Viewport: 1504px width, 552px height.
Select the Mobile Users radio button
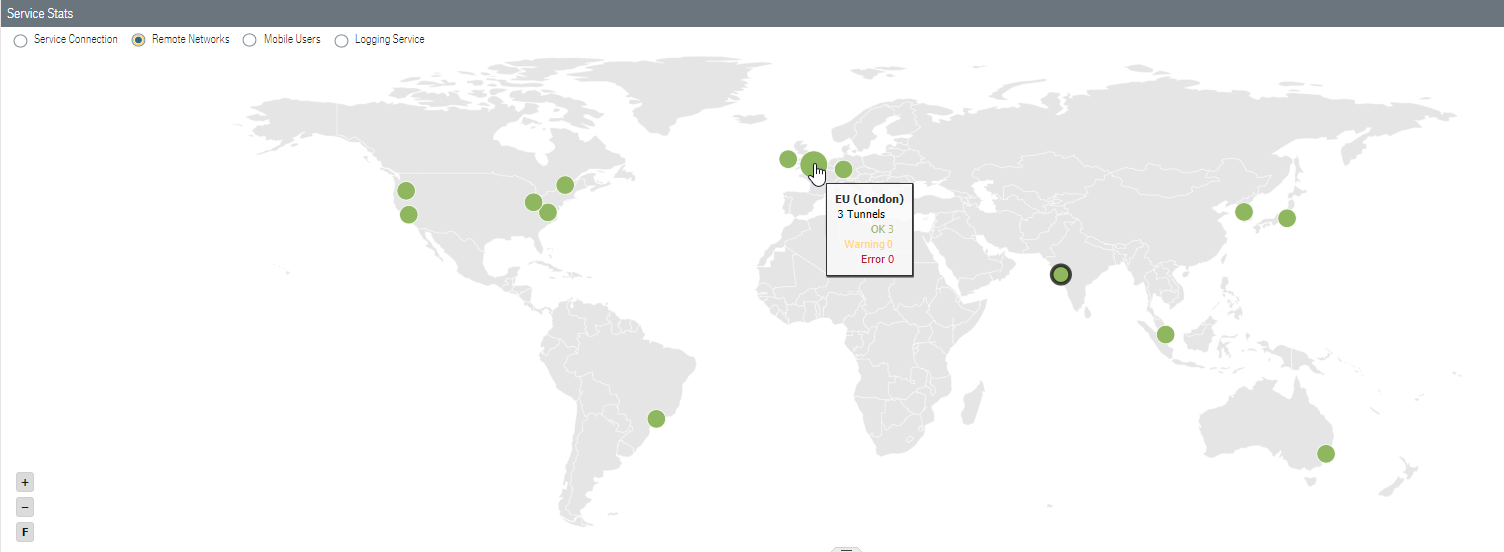[x=250, y=41]
